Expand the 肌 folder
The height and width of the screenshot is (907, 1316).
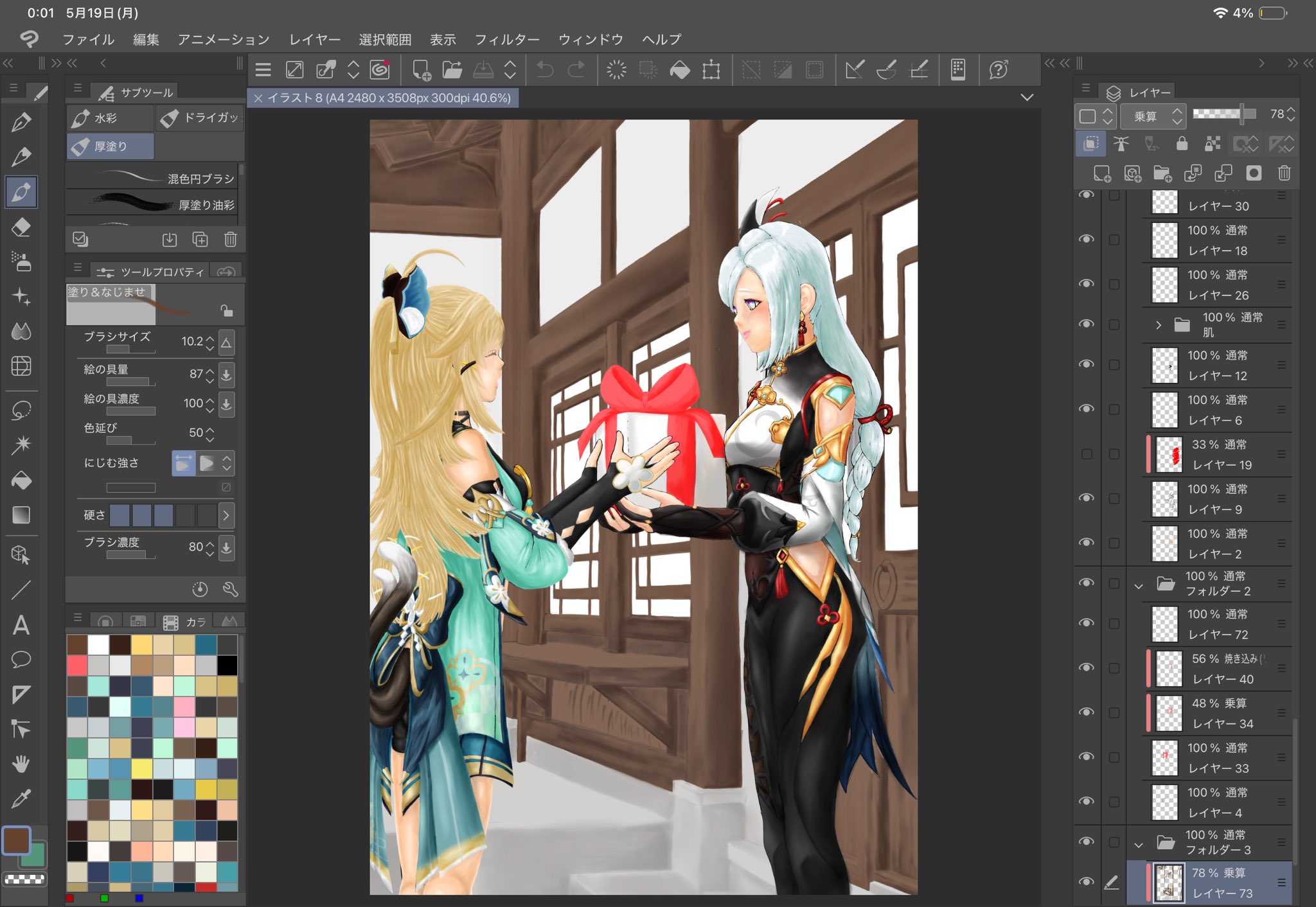(1158, 325)
